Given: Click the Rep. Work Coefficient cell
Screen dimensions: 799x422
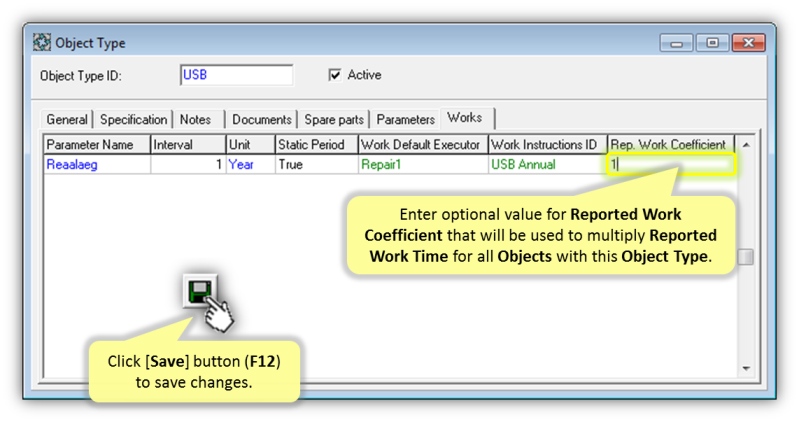Looking at the screenshot, I should point(671,164).
